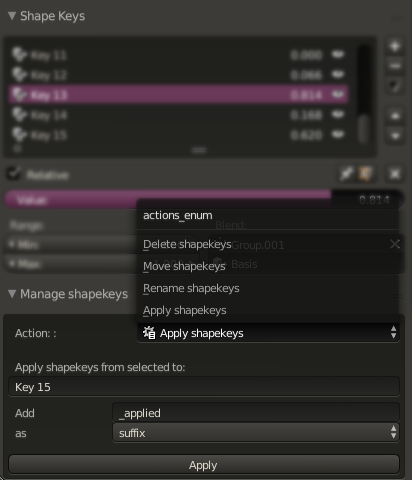This screenshot has height=480, width=412.
Task: Open the suffix dropdown
Action: click(256, 433)
